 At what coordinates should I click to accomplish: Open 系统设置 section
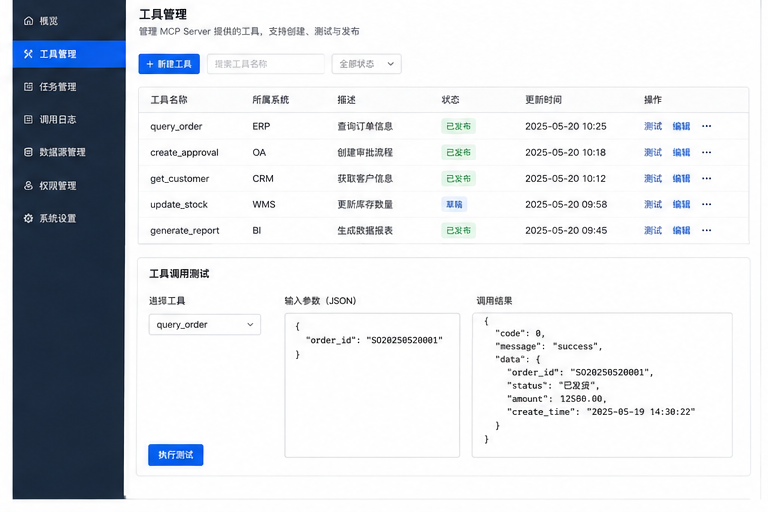(x=69, y=218)
